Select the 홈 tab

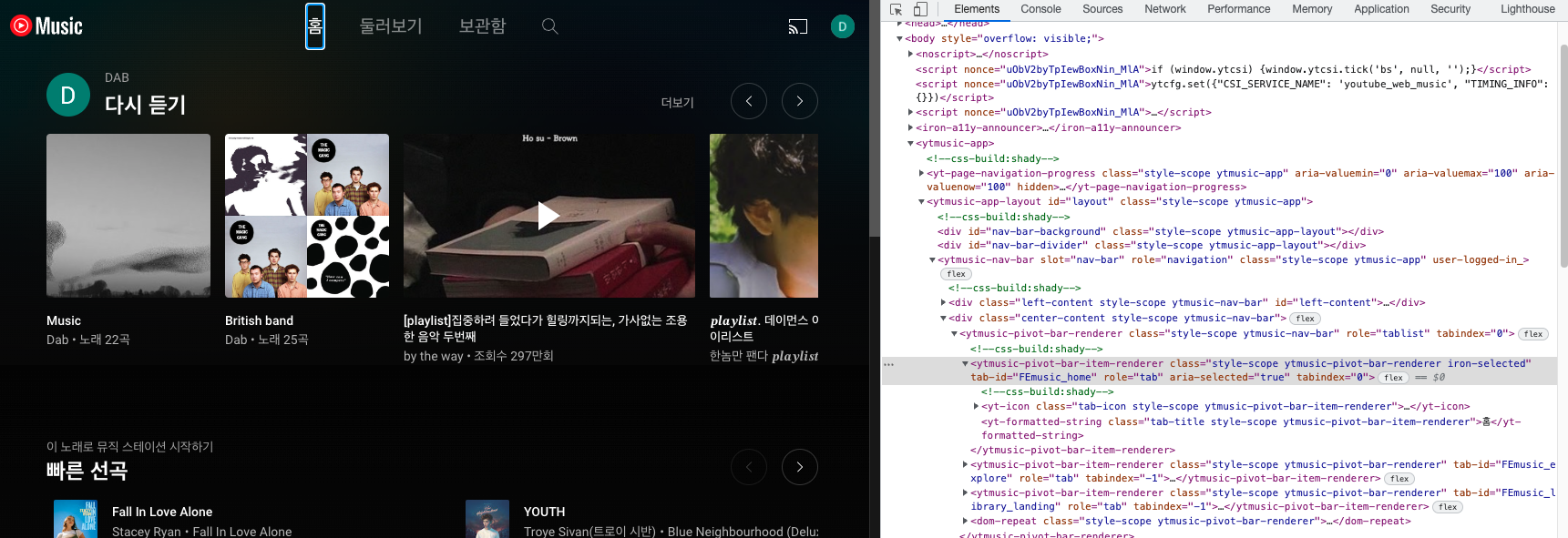click(x=315, y=26)
